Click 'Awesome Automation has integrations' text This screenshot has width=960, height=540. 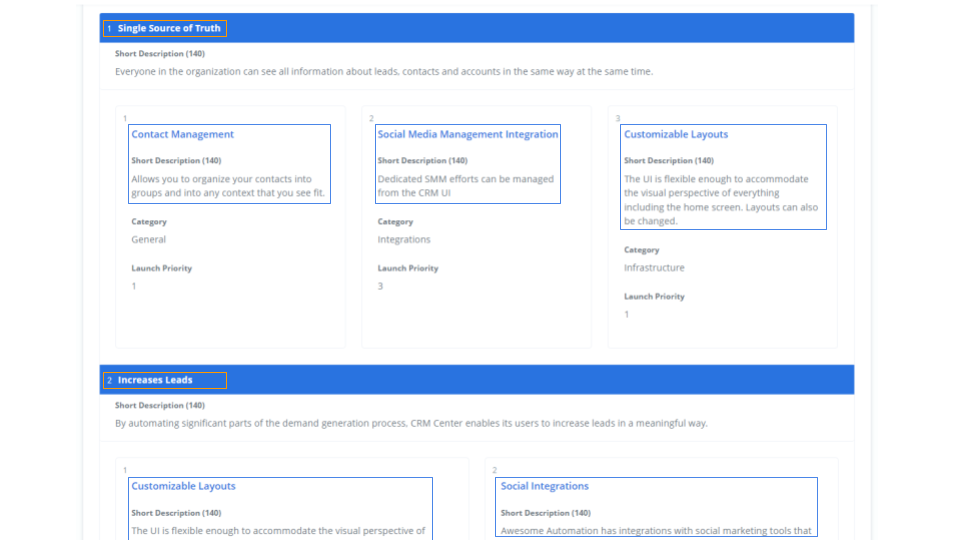coord(656,531)
